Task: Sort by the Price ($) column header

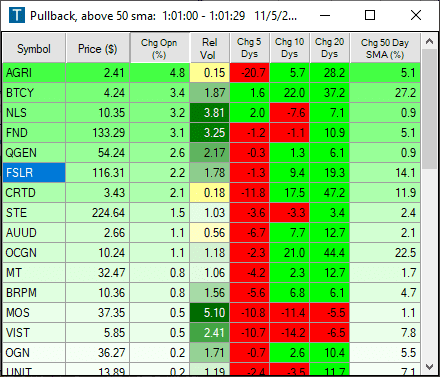Action: tap(98, 48)
